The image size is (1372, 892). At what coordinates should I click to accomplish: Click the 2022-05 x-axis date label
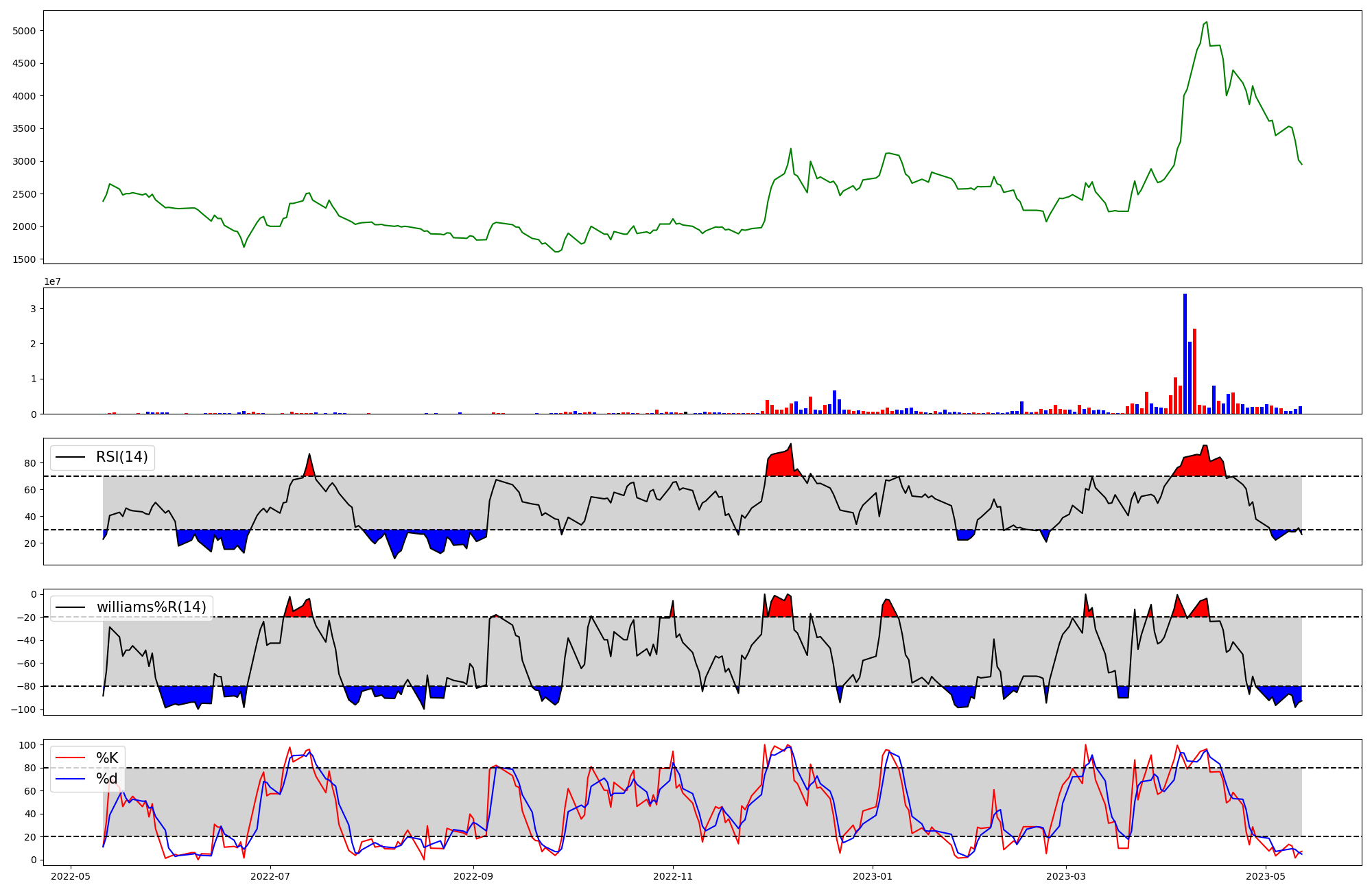click(x=71, y=876)
